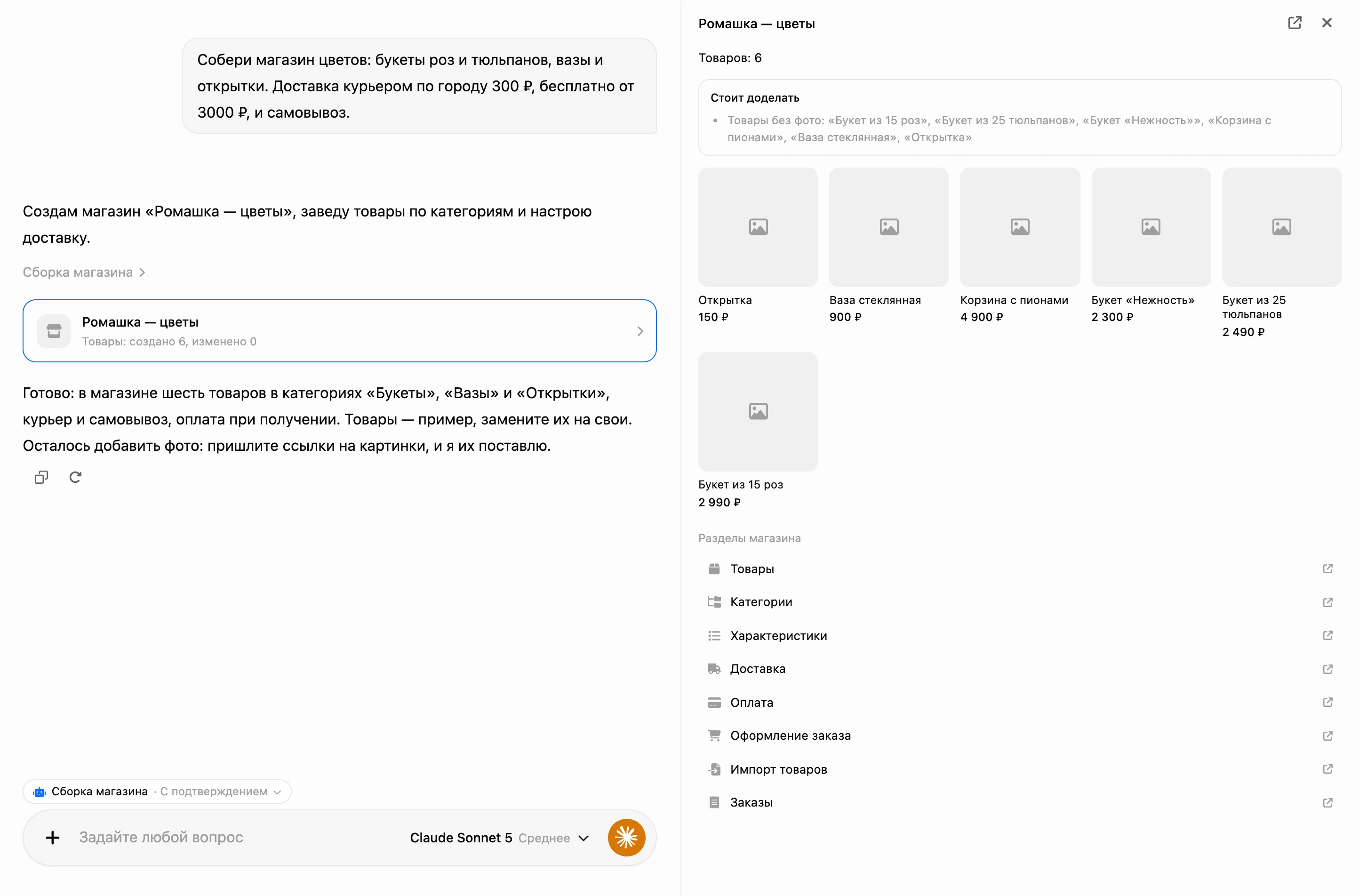Open external link icon next to Оплата

(1327, 702)
